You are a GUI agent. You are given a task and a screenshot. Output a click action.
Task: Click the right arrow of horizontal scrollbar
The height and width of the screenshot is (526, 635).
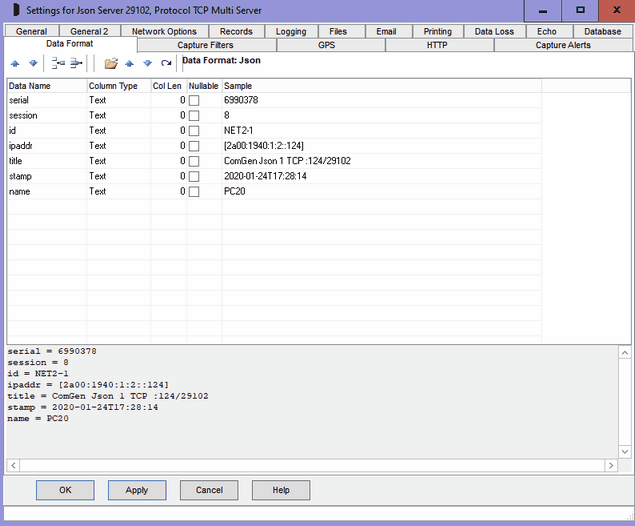611,465
